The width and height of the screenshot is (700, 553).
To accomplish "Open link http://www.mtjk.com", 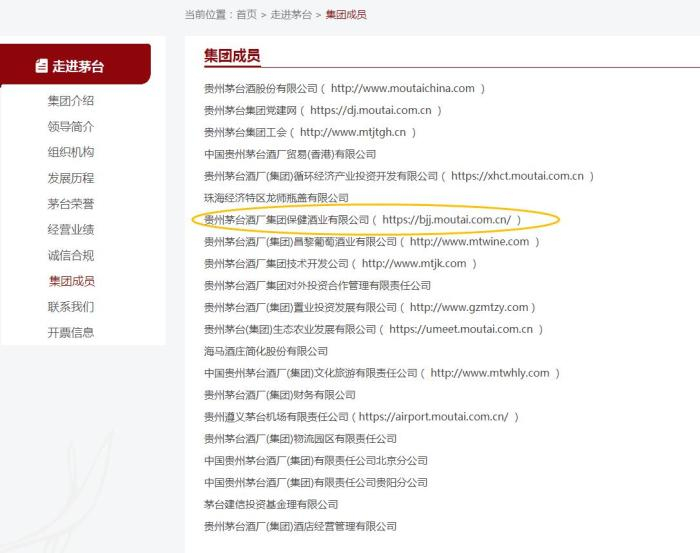I will click(414, 263).
